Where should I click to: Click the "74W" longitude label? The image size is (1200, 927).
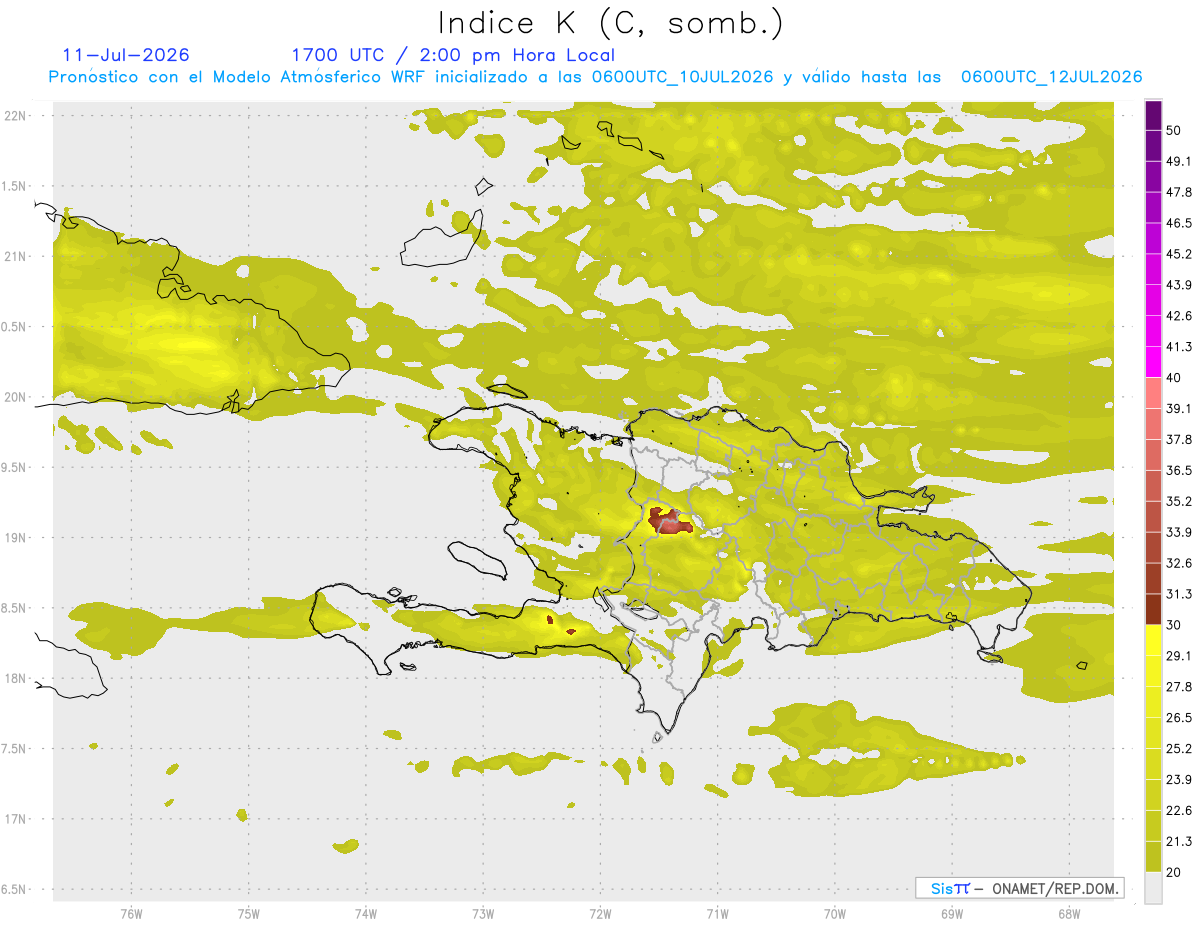pos(365,913)
